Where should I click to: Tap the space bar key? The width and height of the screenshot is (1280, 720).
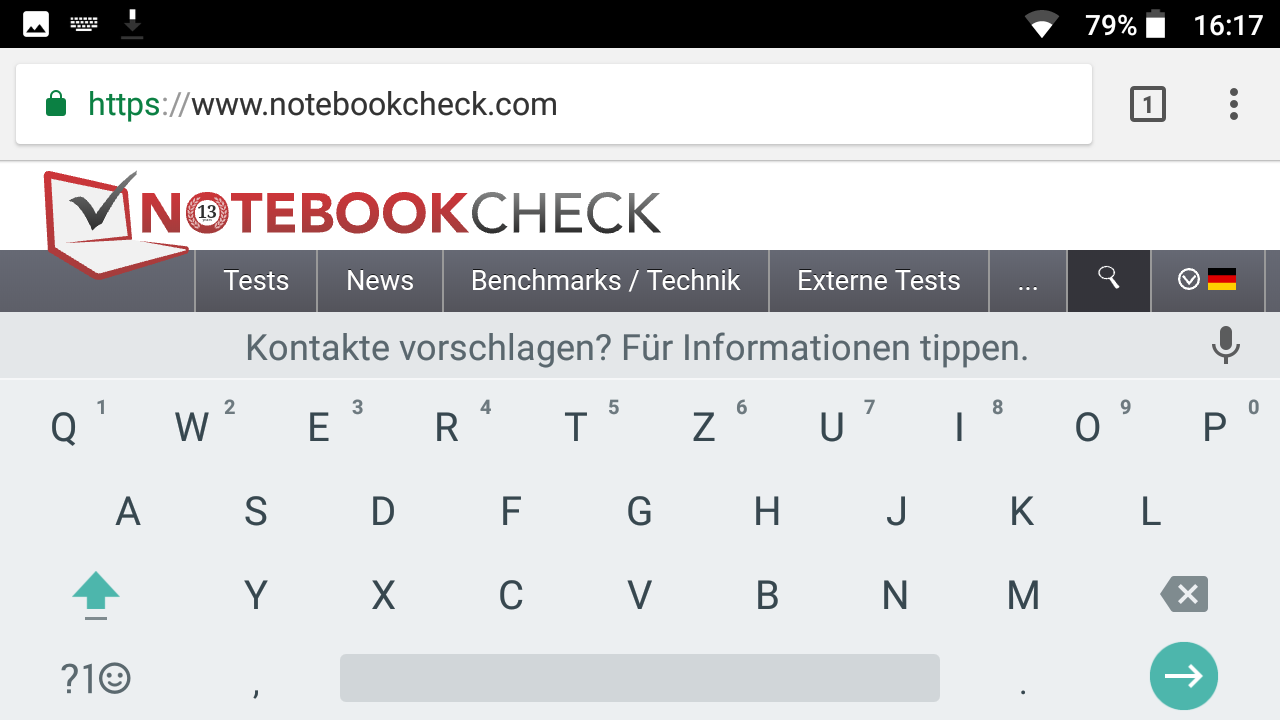click(640, 678)
